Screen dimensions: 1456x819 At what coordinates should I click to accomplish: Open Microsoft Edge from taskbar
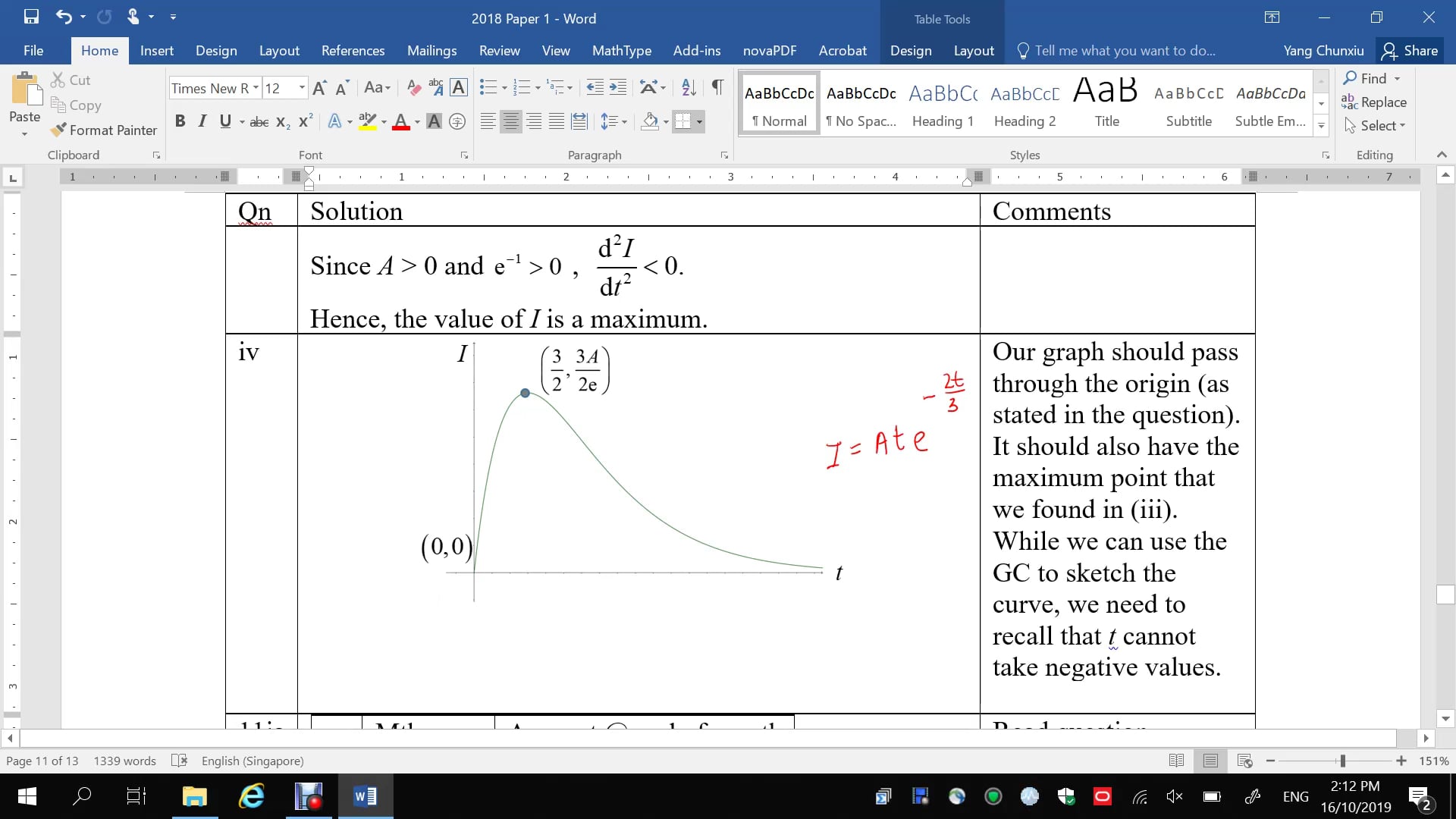tap(251, 796)
